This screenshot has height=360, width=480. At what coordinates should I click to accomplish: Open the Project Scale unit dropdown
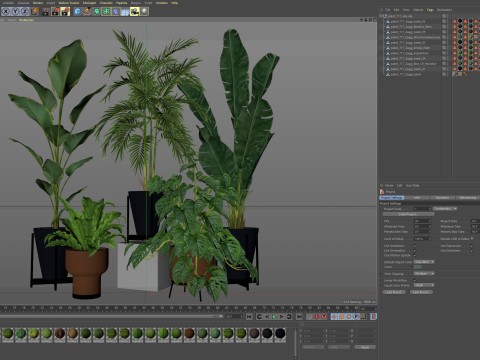(445, 209)
